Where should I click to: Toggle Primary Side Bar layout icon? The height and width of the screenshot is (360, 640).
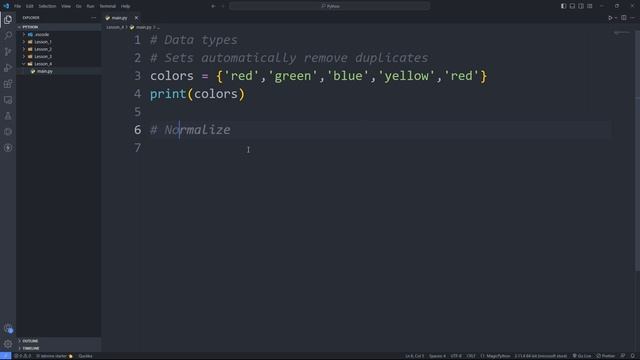pyautogui.click(x=563, y=6)
